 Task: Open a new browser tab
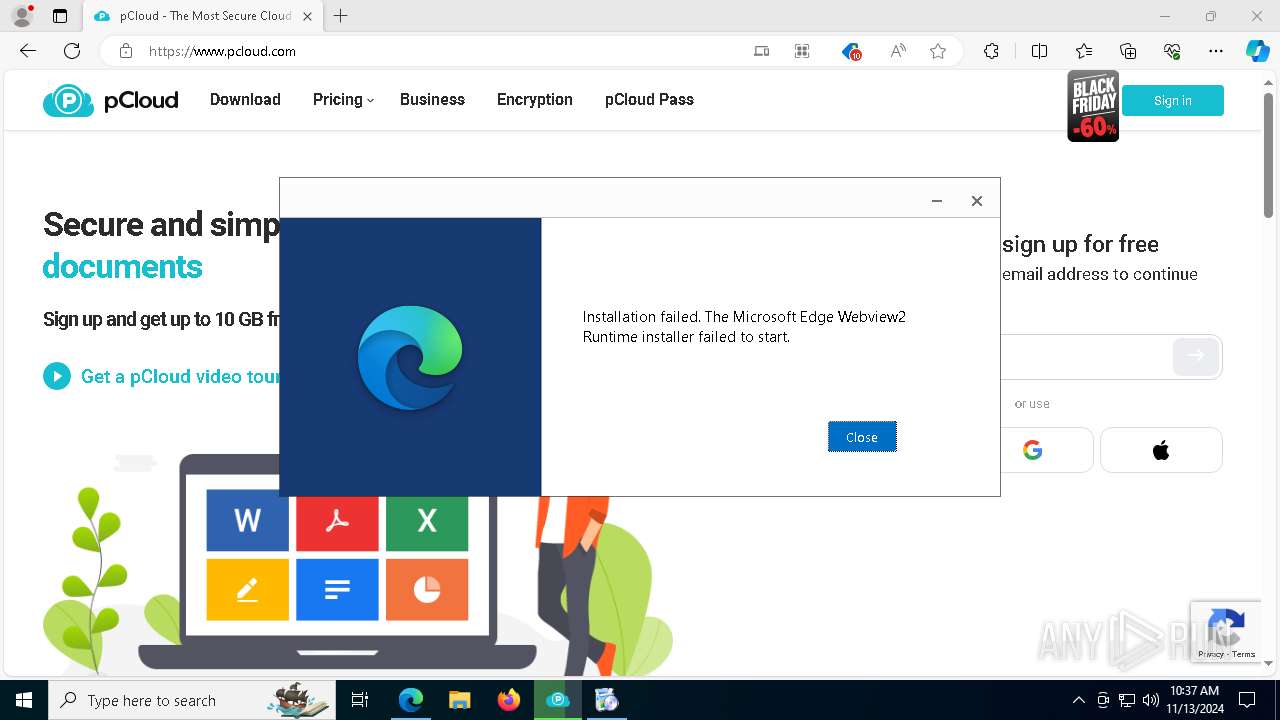[x=341, y=16]
